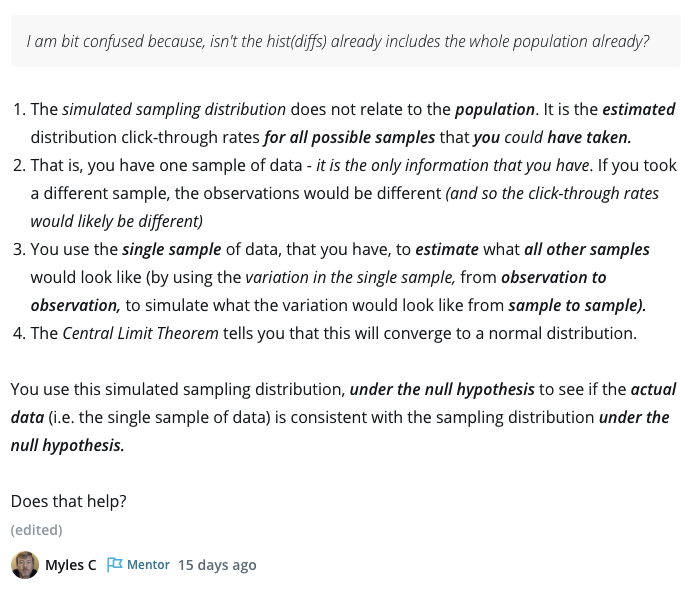Click the bold word 'population' in item 1
The image size is (691, 592).
point(494,109)
